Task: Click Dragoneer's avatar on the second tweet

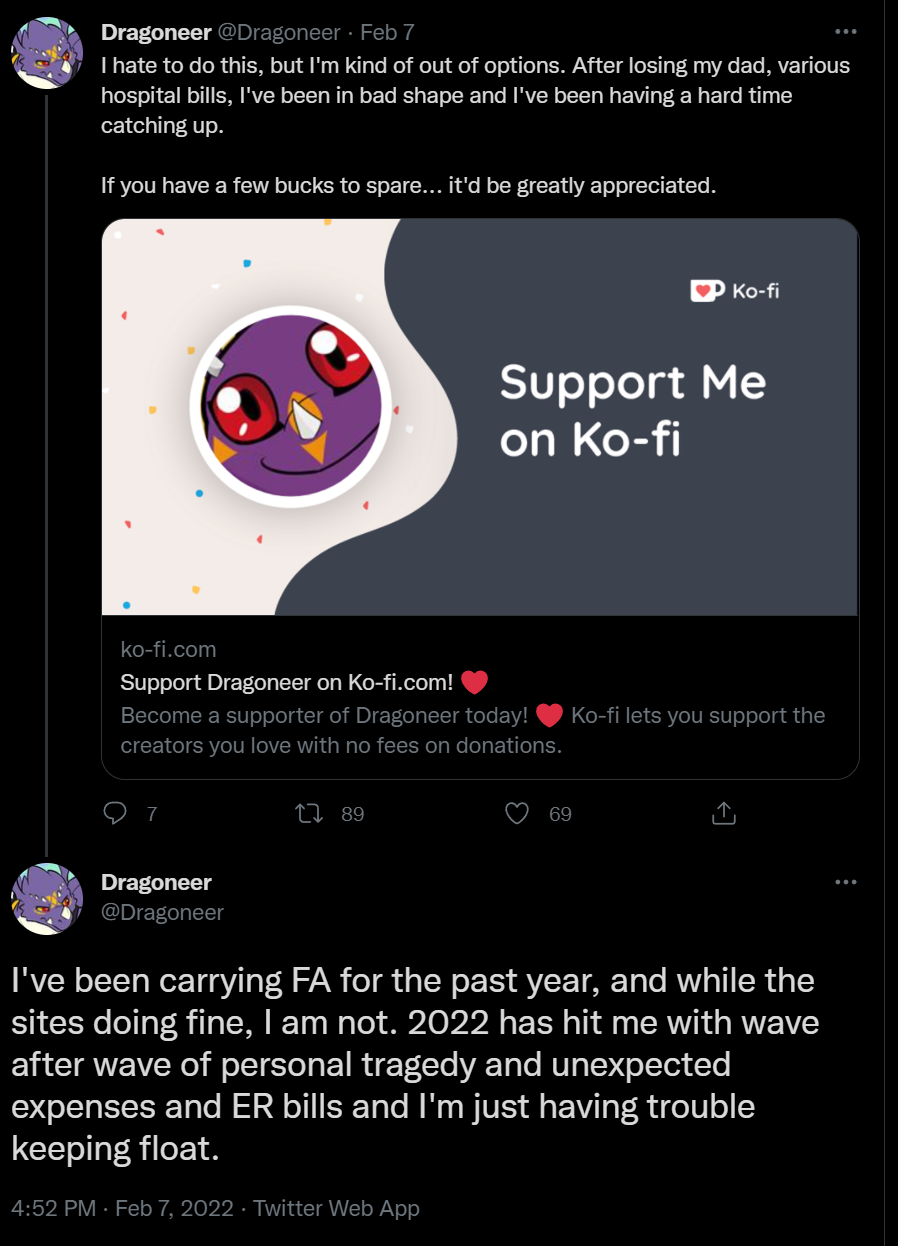Action: [47, 899]
